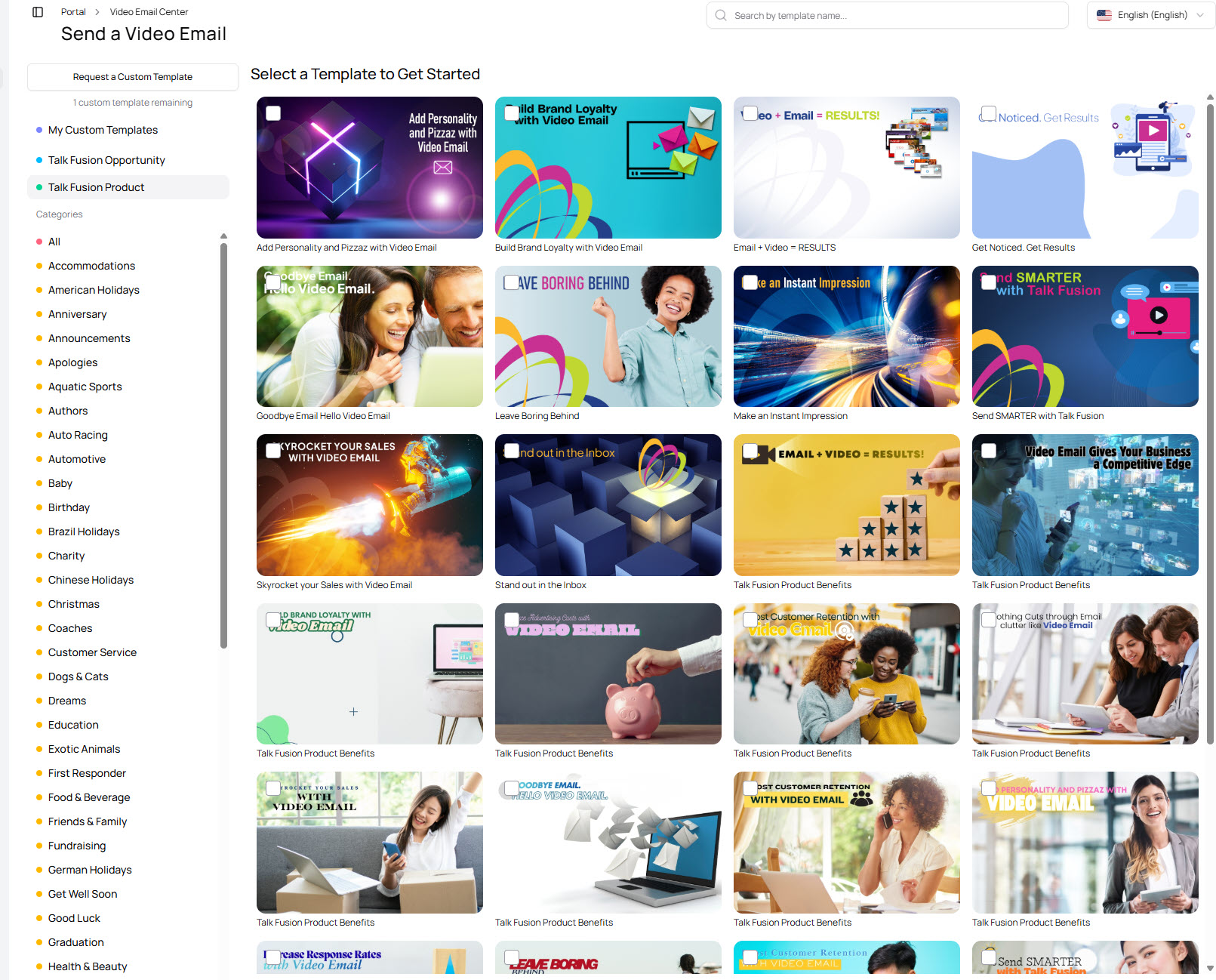Select the Christmas category
1216x980 pixels.
(73, 604)
